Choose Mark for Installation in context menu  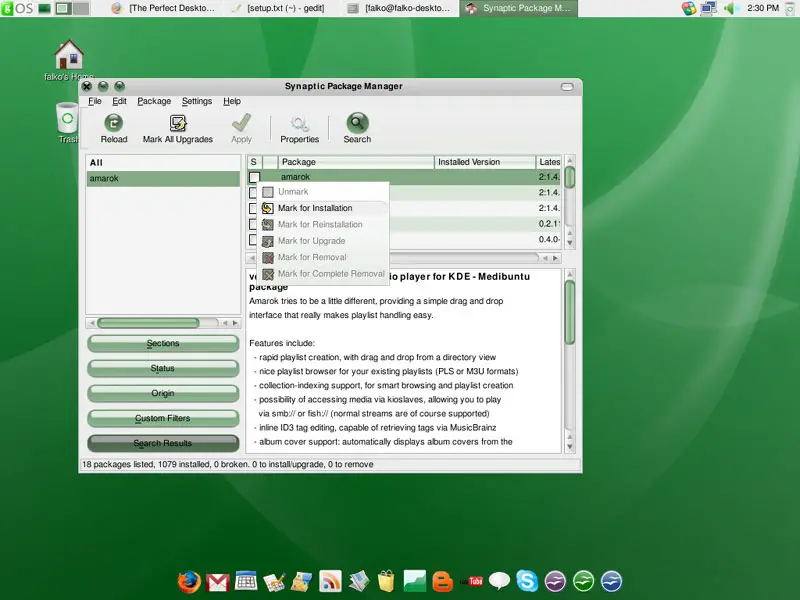point(323,208)
